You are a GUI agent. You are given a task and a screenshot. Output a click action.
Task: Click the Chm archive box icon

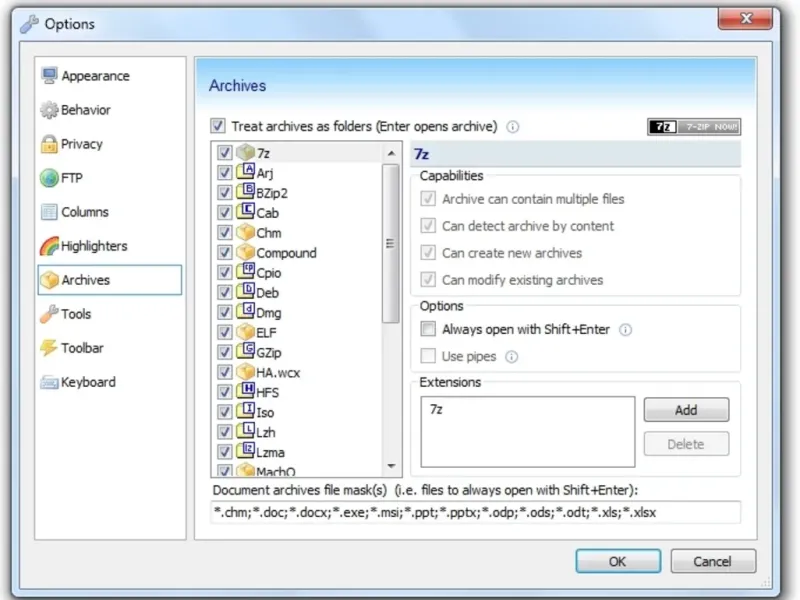pos(245,232)
